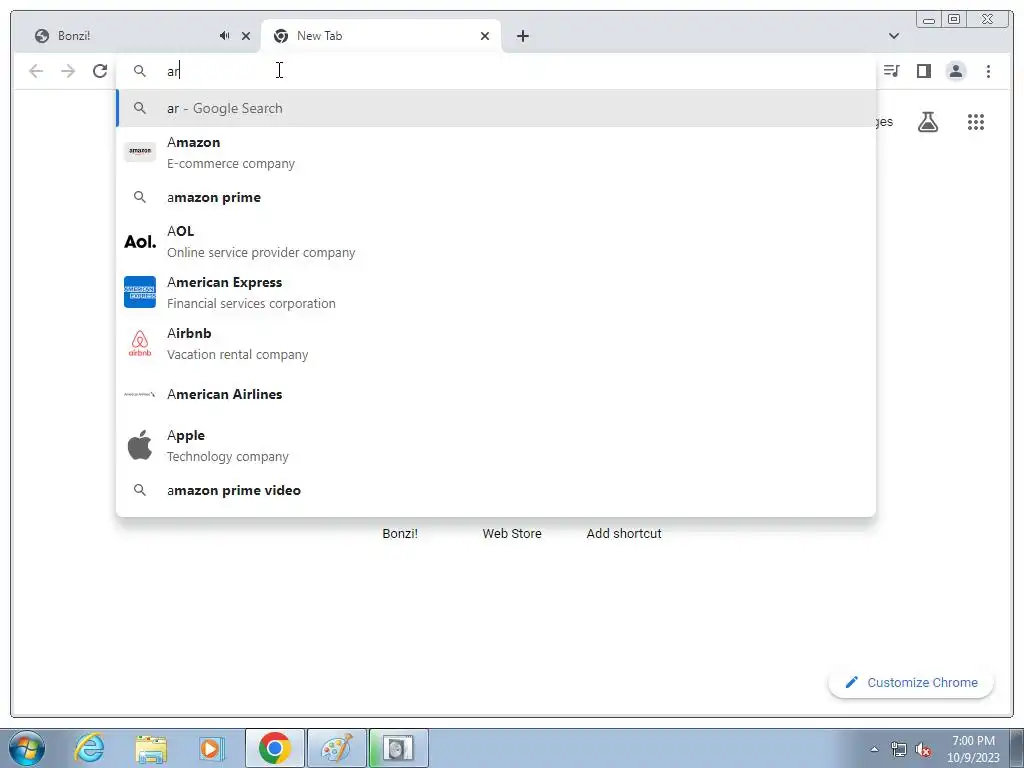Open the Chrome three-dot menu
1024x768 pixels.
[x=988, y=71]
